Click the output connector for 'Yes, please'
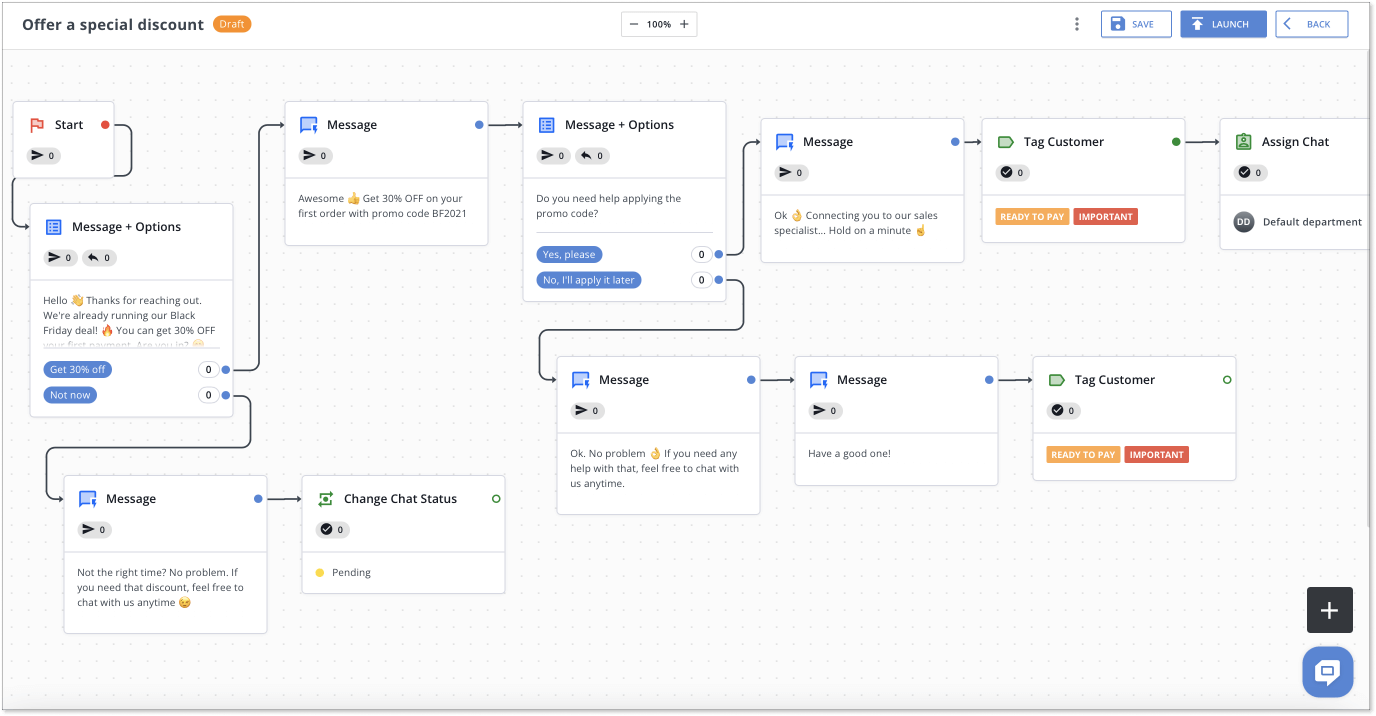Viewport: 1376px width, 716px height. 717,255
